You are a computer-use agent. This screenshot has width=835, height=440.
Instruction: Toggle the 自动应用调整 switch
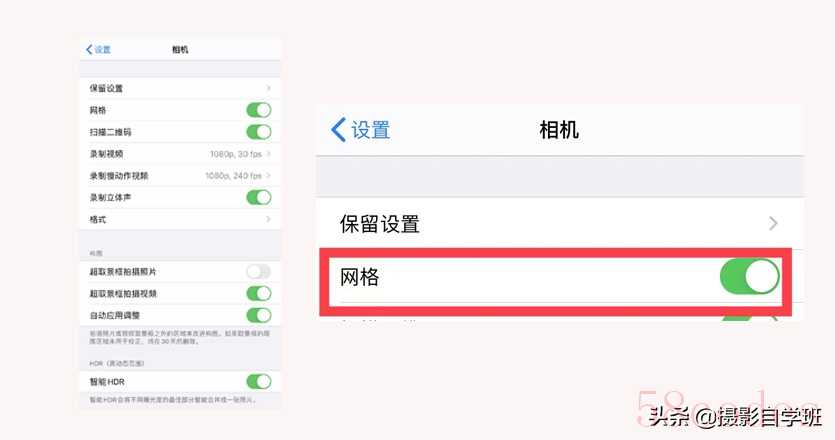click(259, 315)
